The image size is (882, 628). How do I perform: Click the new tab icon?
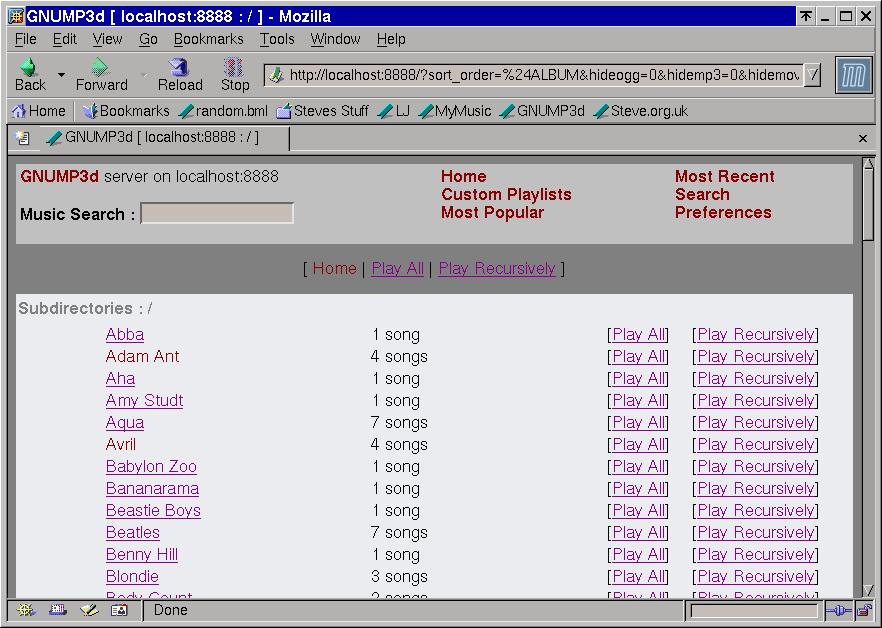coord(22,138)
